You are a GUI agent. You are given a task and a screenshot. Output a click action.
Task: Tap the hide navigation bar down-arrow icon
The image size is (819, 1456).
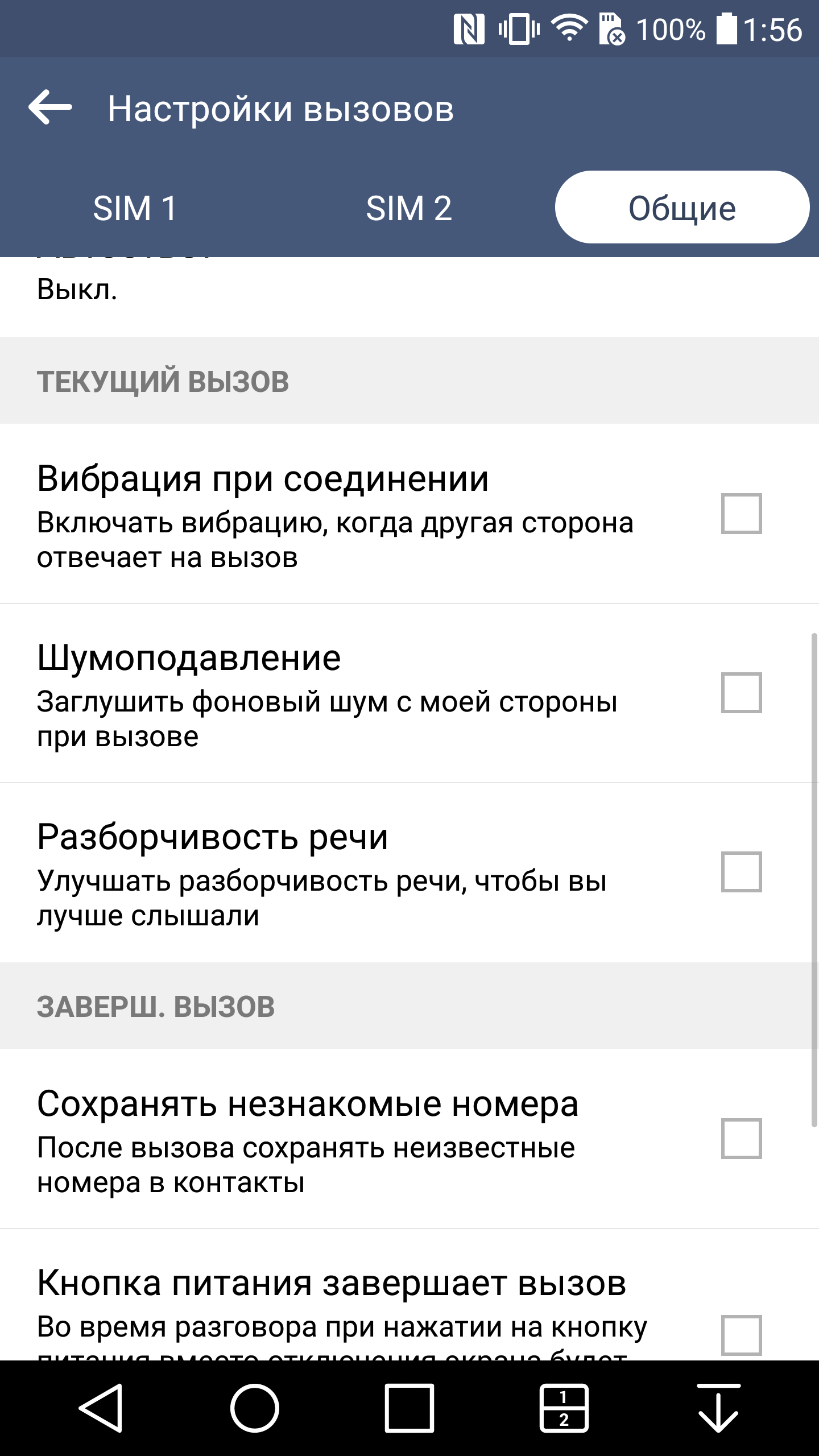718,1408
